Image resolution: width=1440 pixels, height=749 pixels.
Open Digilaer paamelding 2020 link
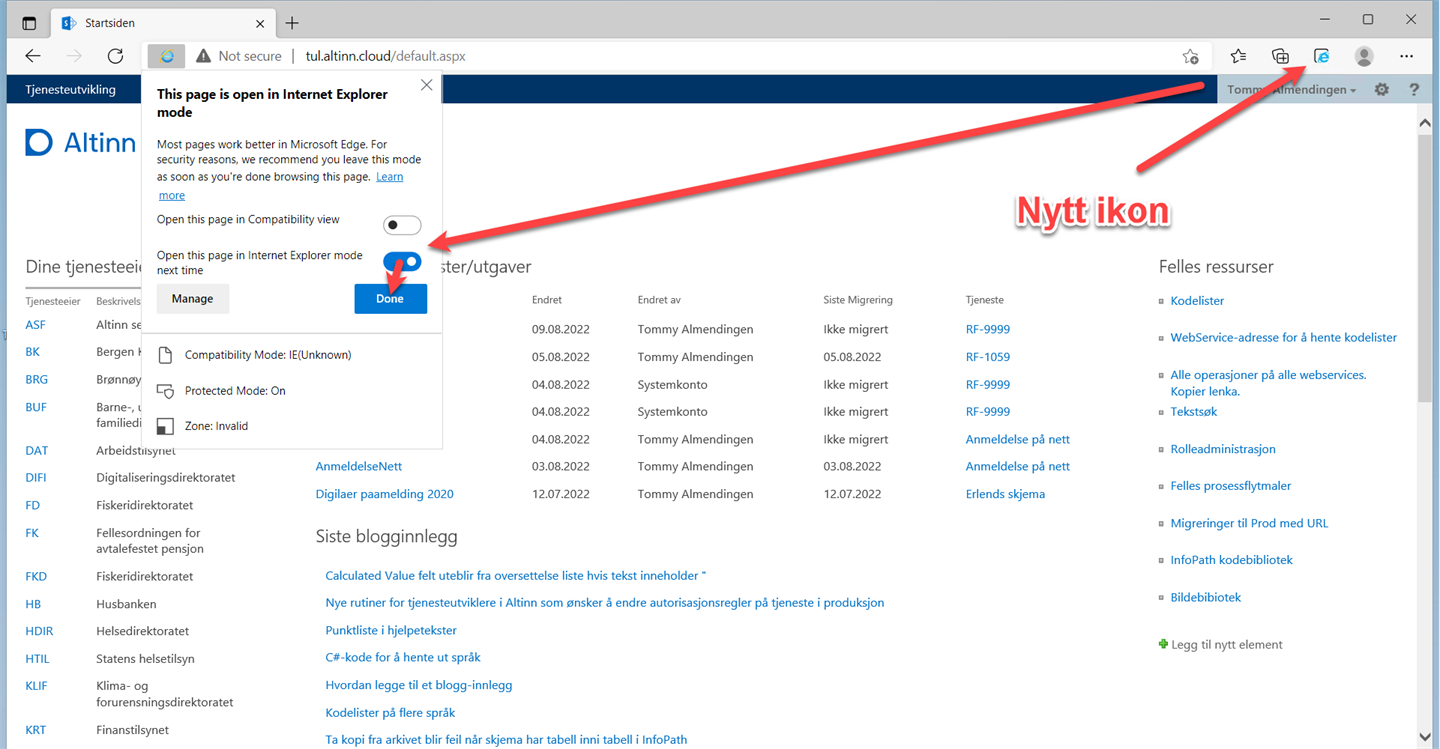[x=384, y=494]
